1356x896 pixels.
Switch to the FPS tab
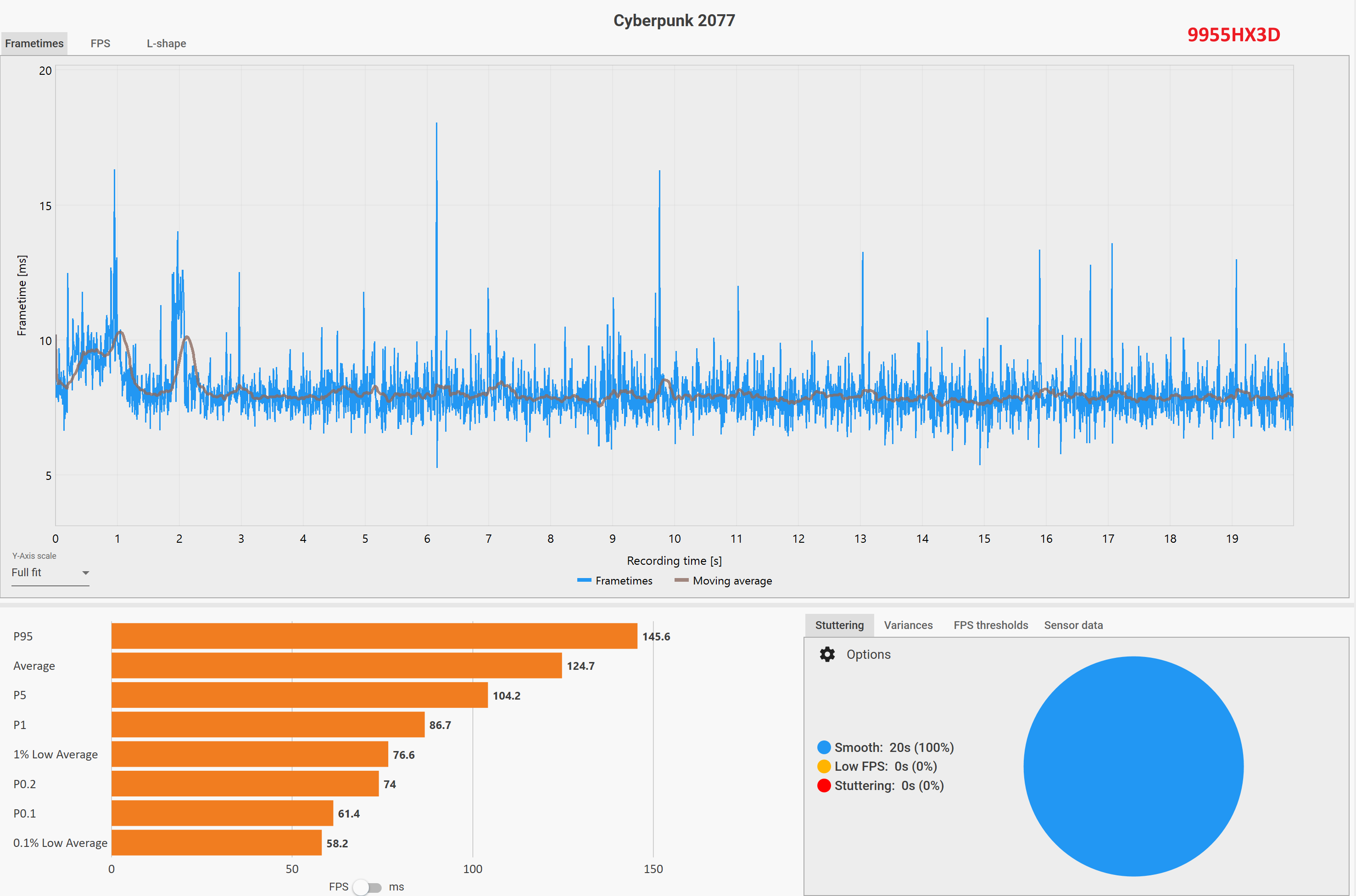point(100,44)
